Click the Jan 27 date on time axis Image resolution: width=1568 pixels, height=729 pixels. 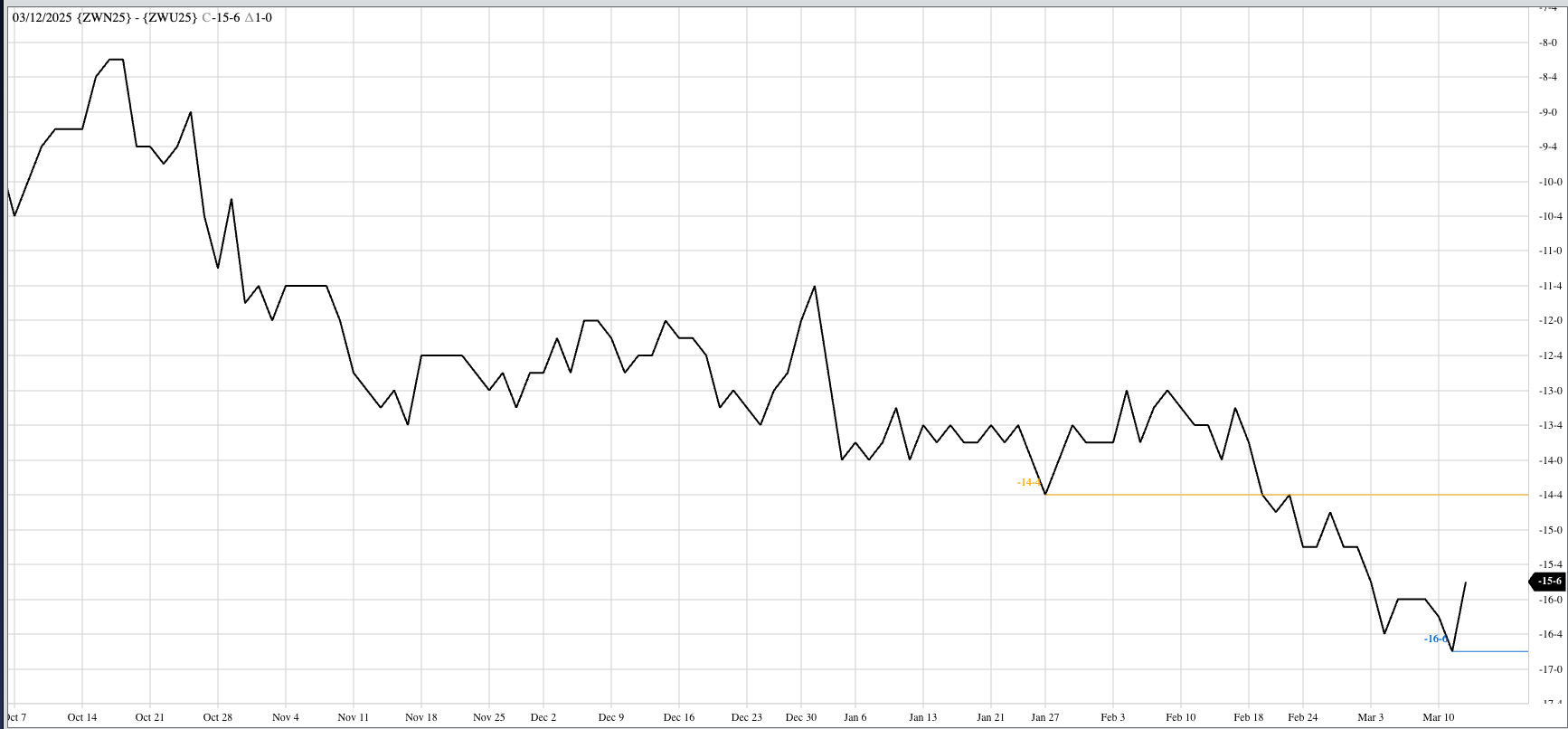point(1045,717)
